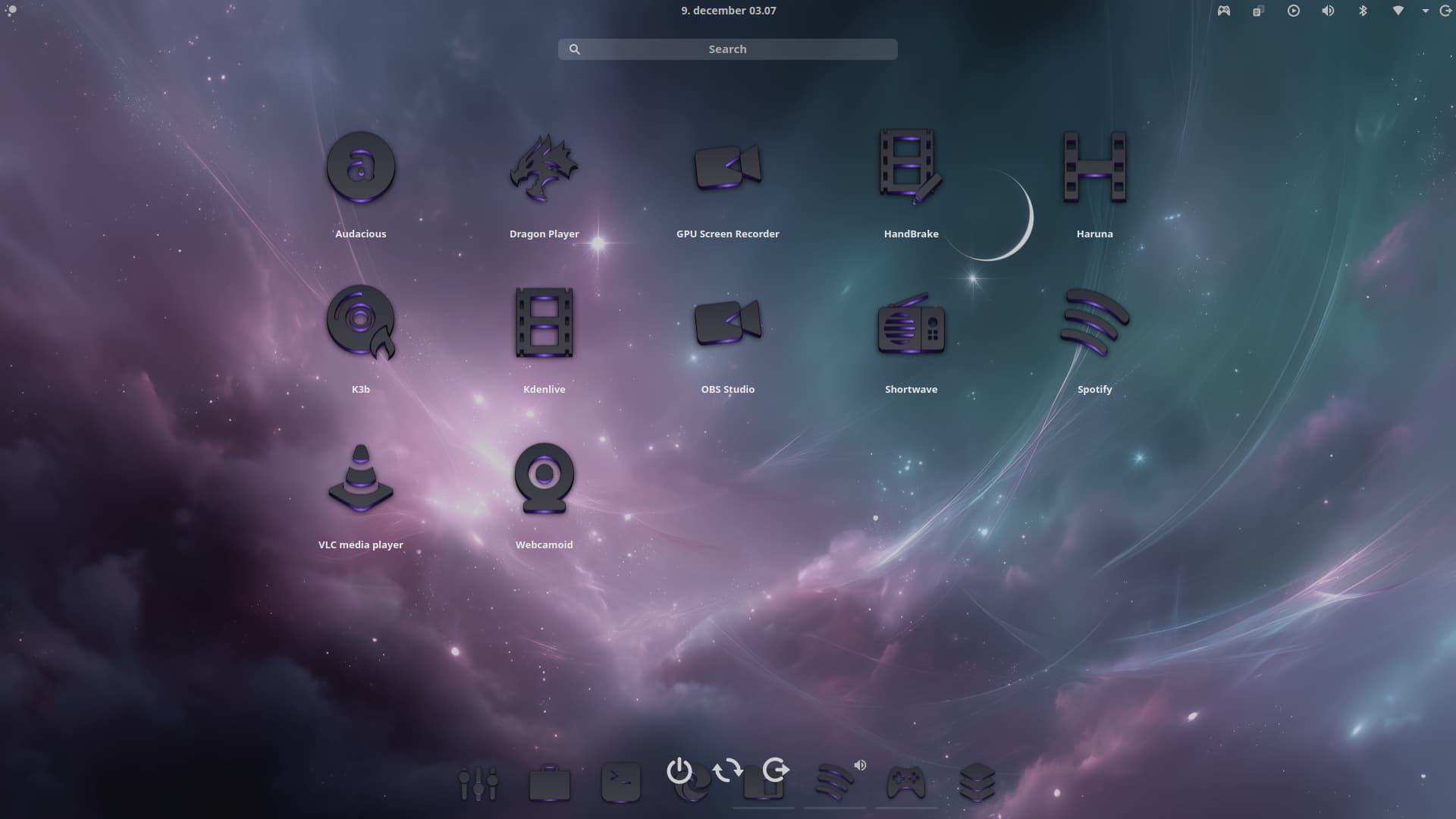This screenshot has width=1456, height=819.
Task: Open the Wi-Fi network indicator
Action: (x=1398, y=11)
